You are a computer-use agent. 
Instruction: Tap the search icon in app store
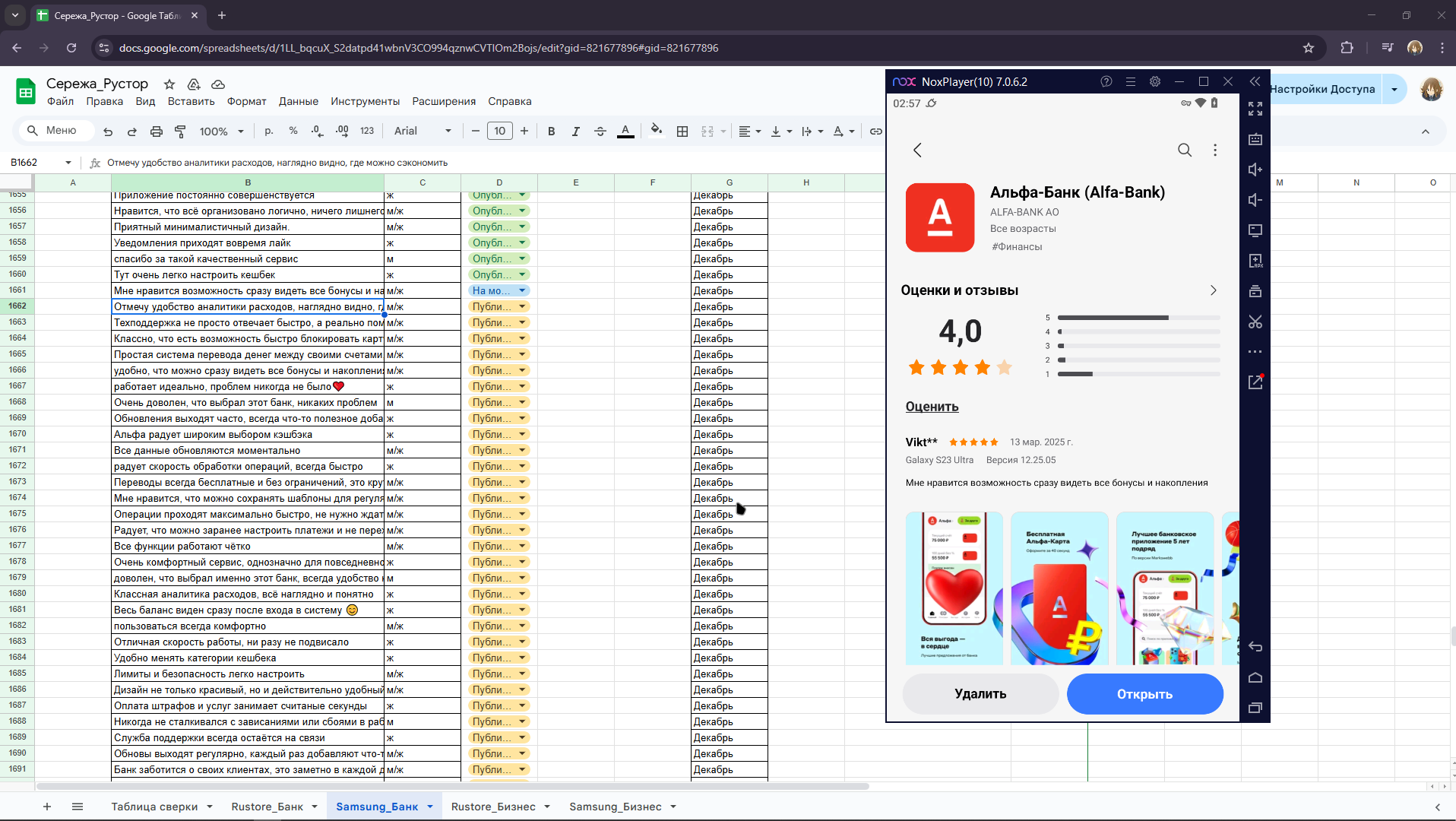click(x=1184, y=150)
